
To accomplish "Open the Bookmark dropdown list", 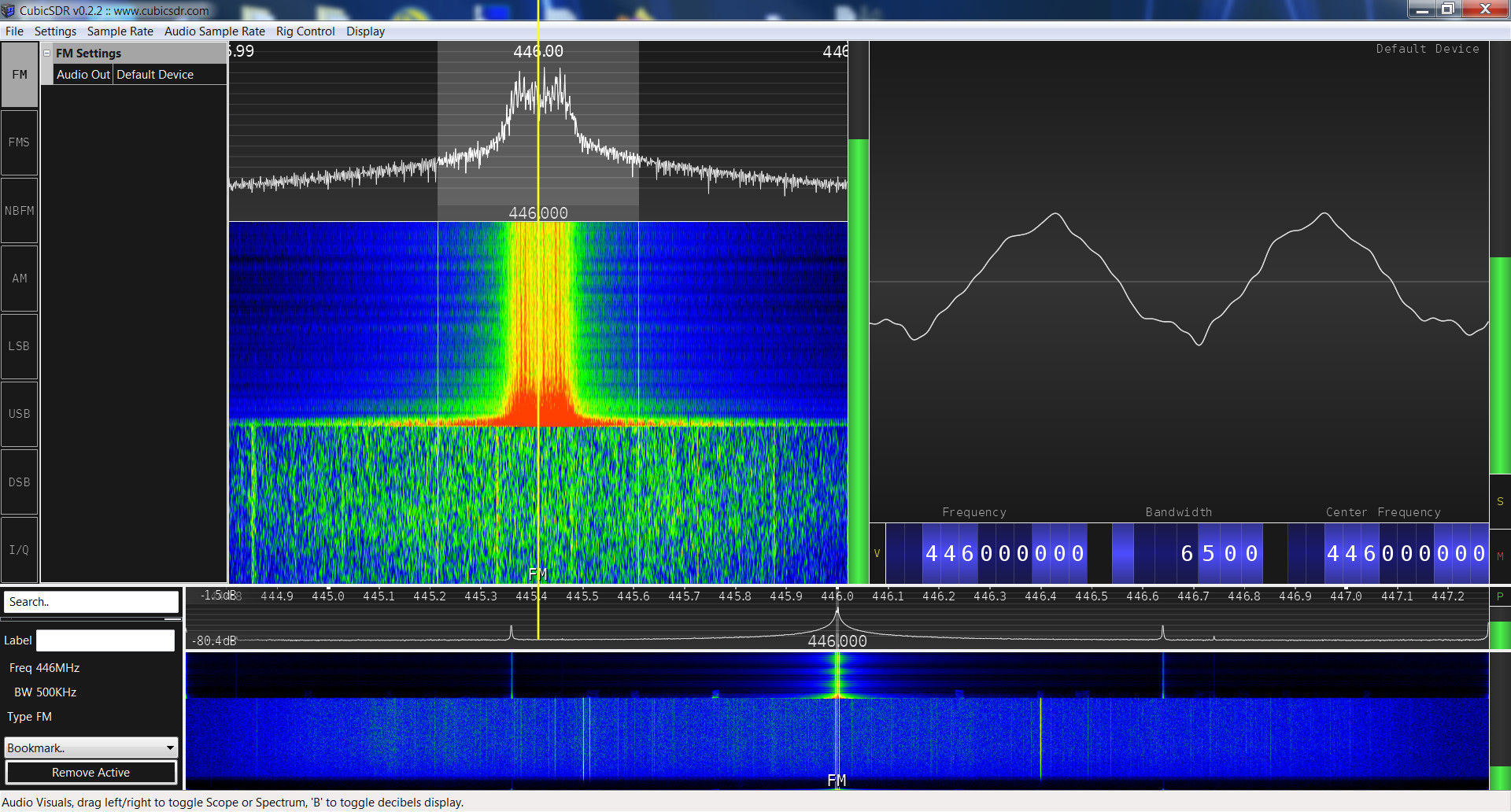I will 91,747.
